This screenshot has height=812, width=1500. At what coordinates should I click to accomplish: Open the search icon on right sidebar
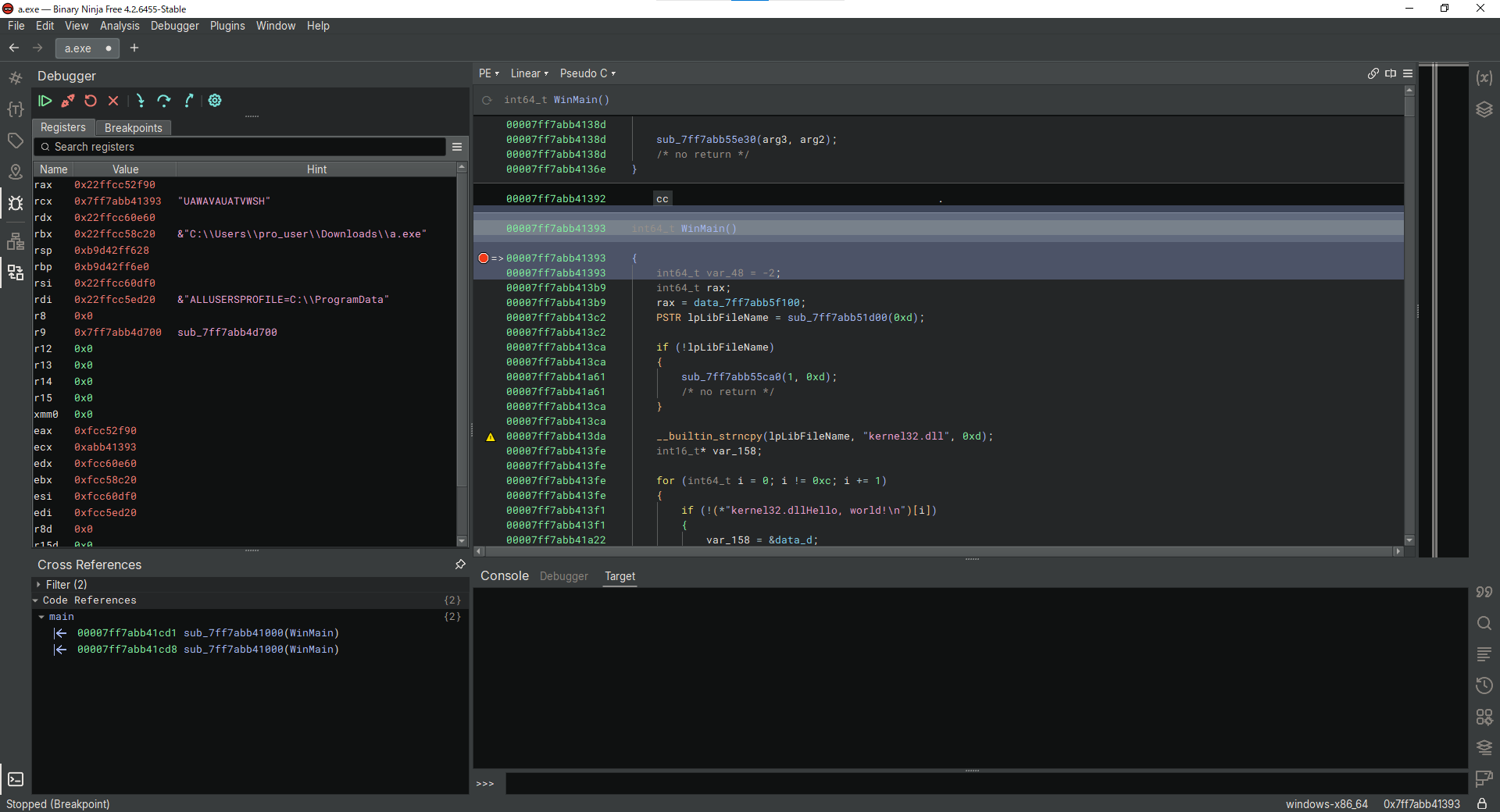pyautogui.click(x=1484, y=623)
